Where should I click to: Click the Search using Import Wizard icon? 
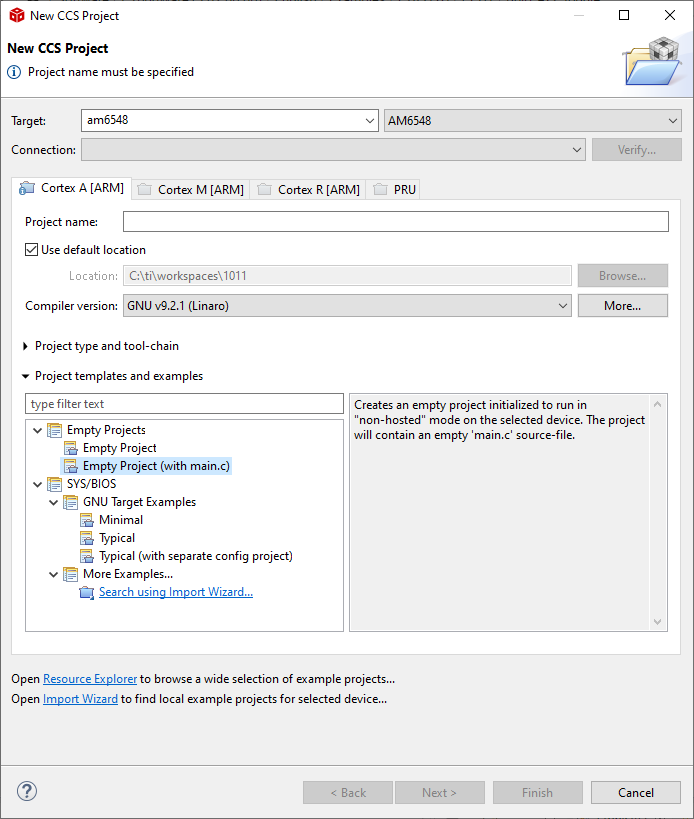87,591
